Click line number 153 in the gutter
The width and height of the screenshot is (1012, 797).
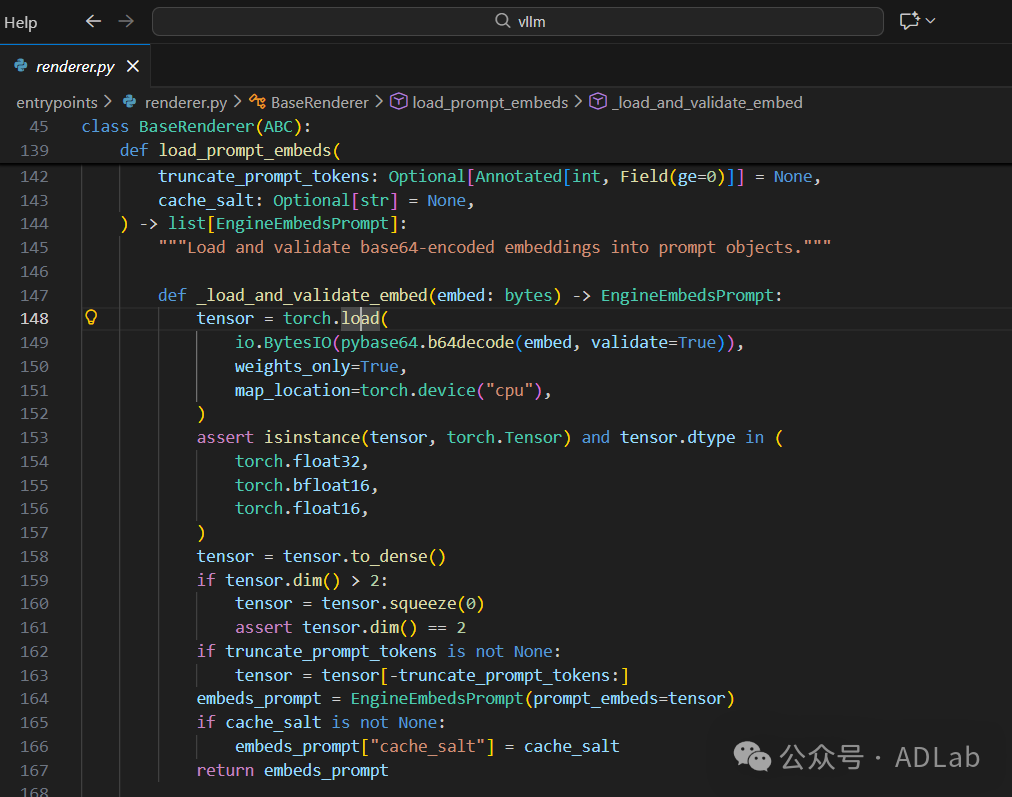34,437
